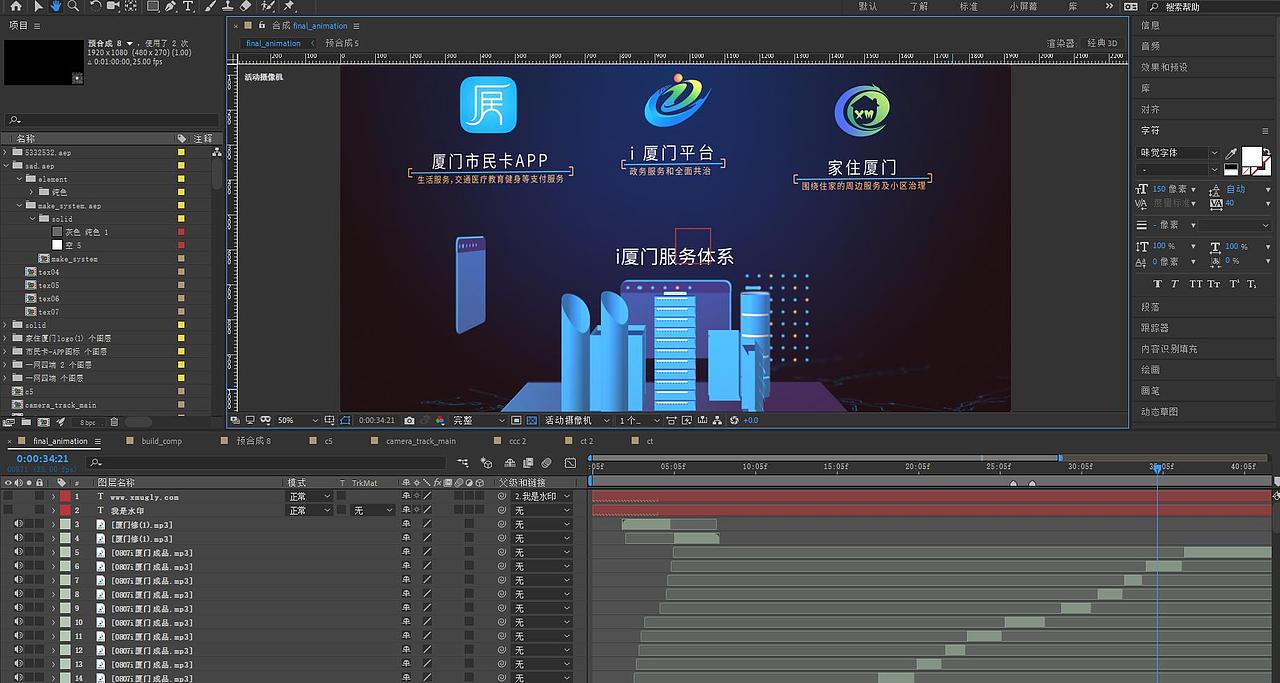
Task: Click the delete trash icon in Project panel
Action: 114,422
